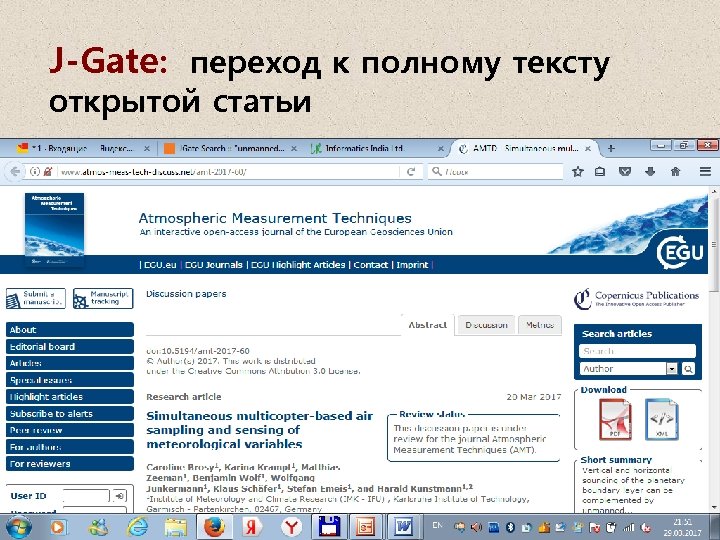Switch to Informatics India Ltd browser tab
This screenshot has height=540, width=720.
(377, 148)
